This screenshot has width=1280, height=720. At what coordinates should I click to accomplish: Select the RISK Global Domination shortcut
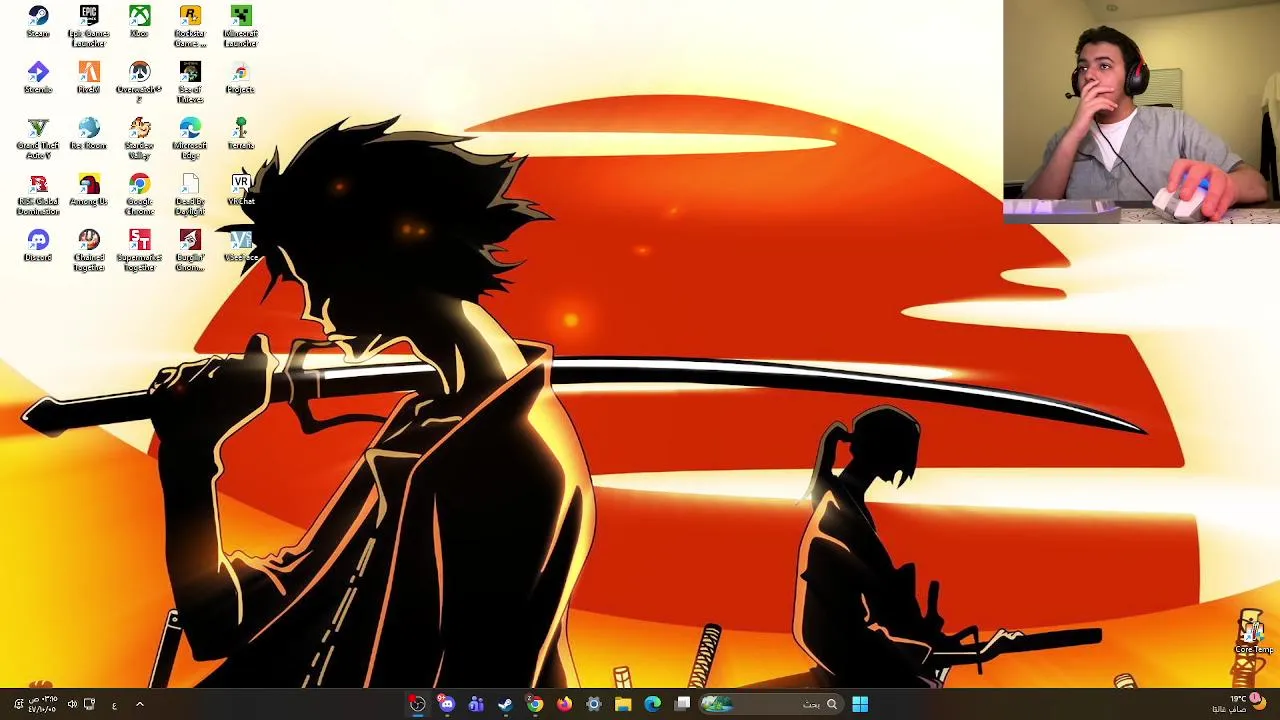click(x=38, y=194)
